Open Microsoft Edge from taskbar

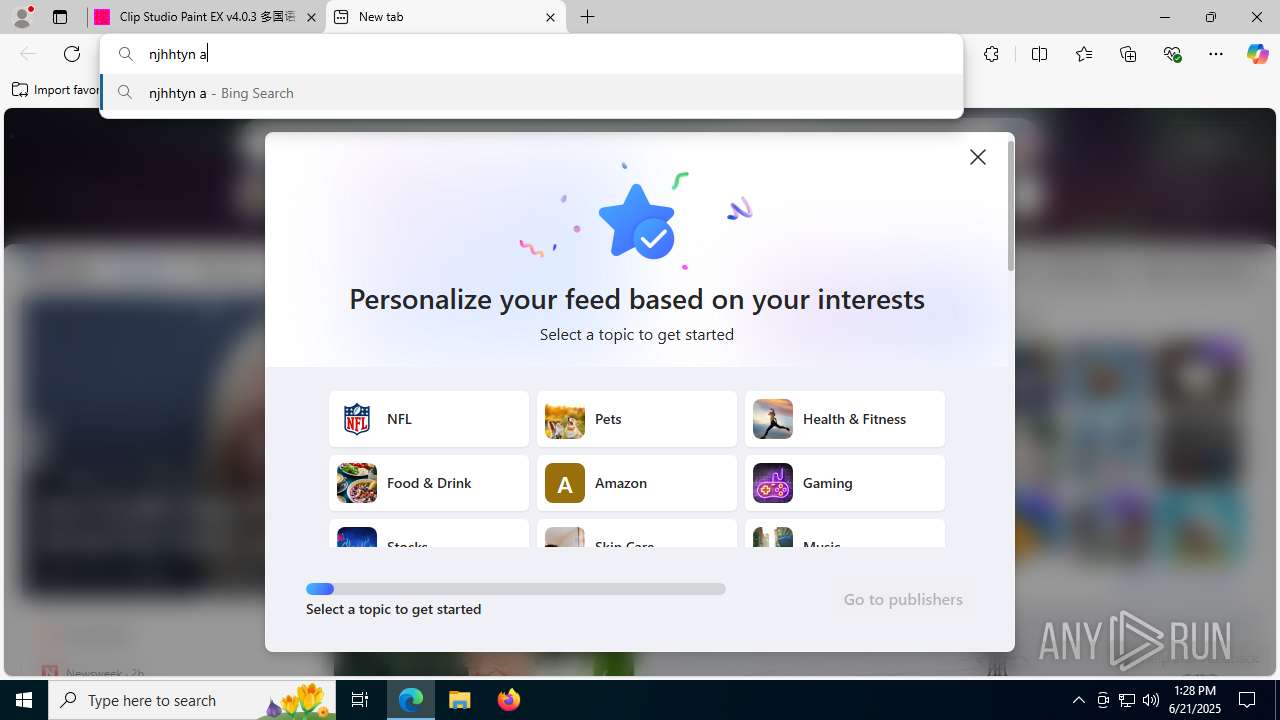coord(411,700)
